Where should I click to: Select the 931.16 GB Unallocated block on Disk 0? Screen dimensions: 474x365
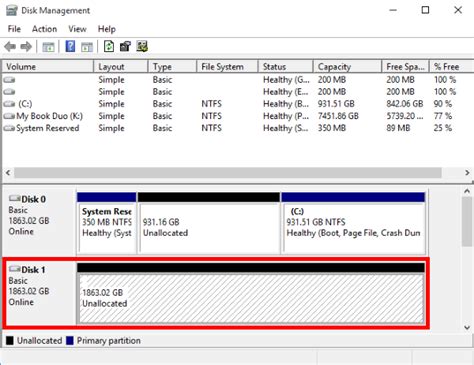click(x=209, y=223)
